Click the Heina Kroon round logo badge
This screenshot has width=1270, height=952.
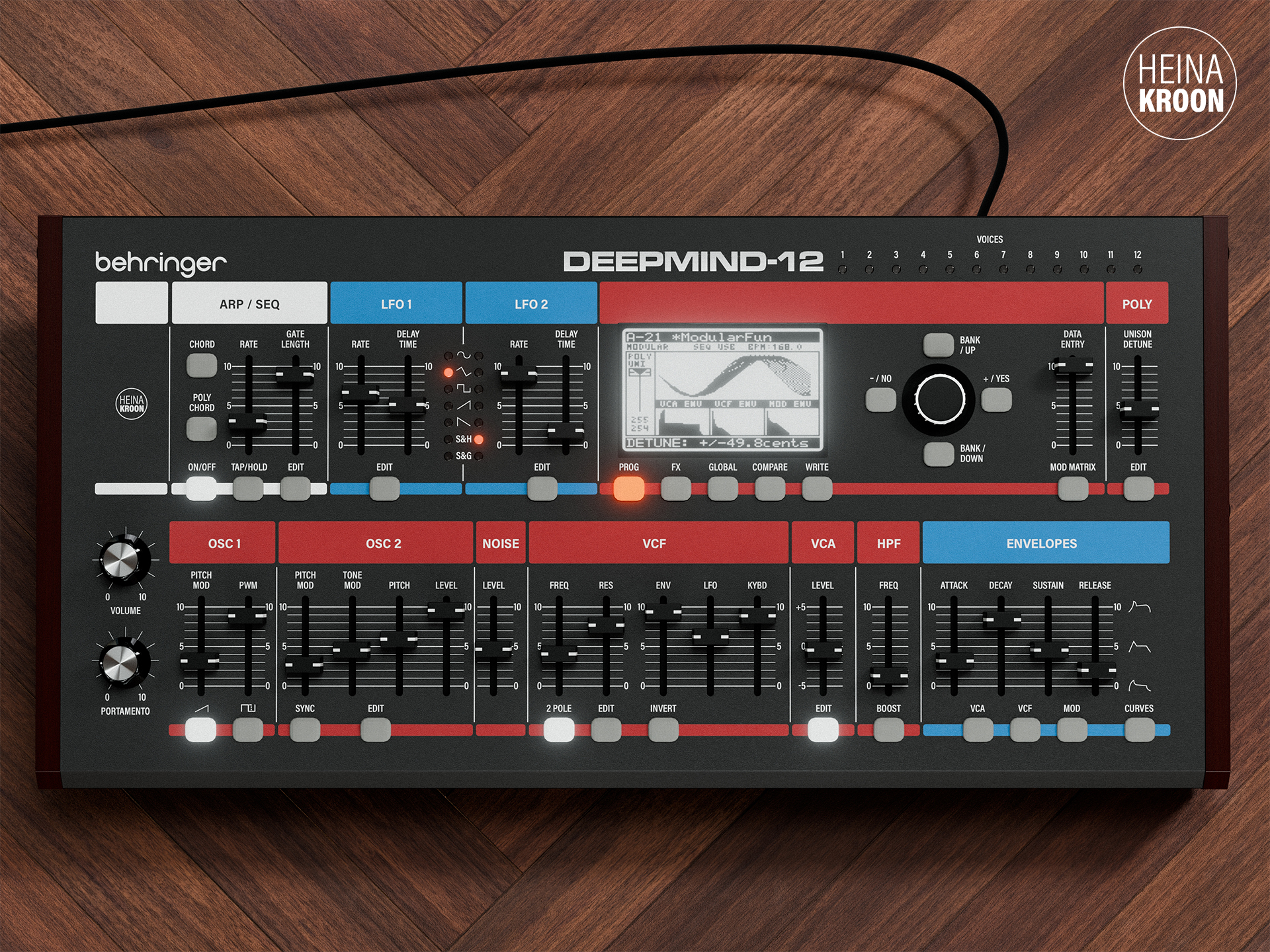click(x=1179, y=83)
